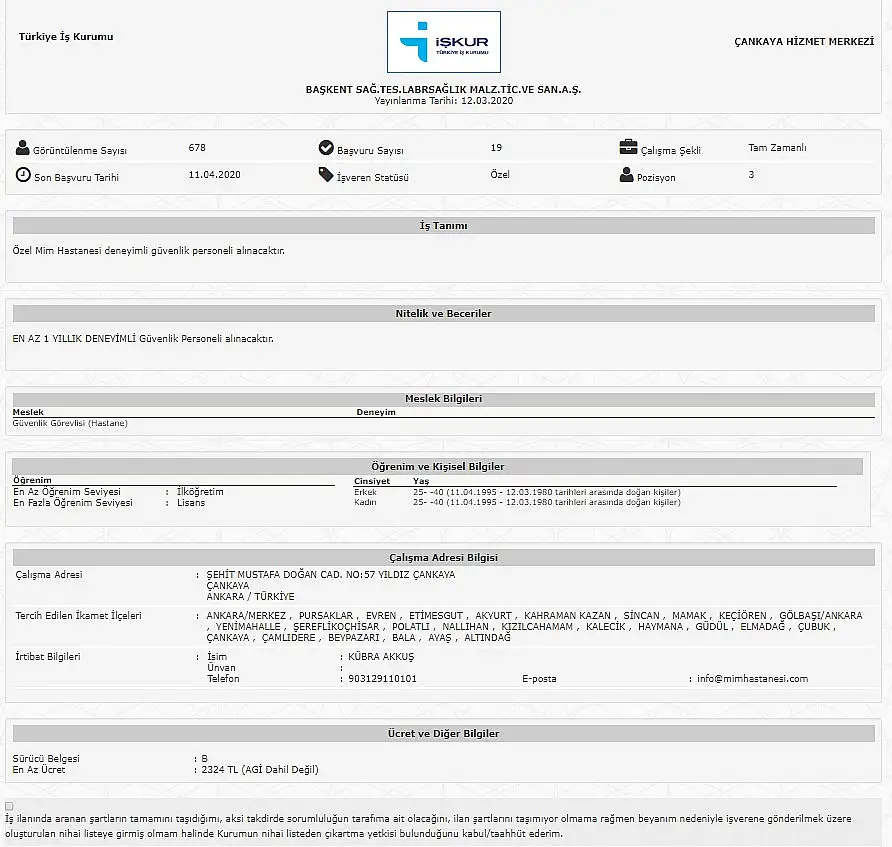
Task: Click PURSAKLAR in the district list
Action: click(326, 615)
